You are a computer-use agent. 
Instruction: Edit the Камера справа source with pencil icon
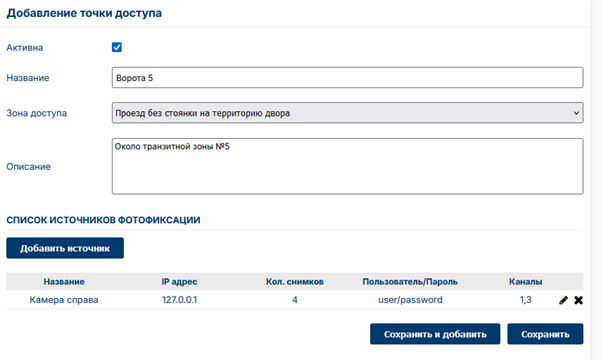pos(563,300)
